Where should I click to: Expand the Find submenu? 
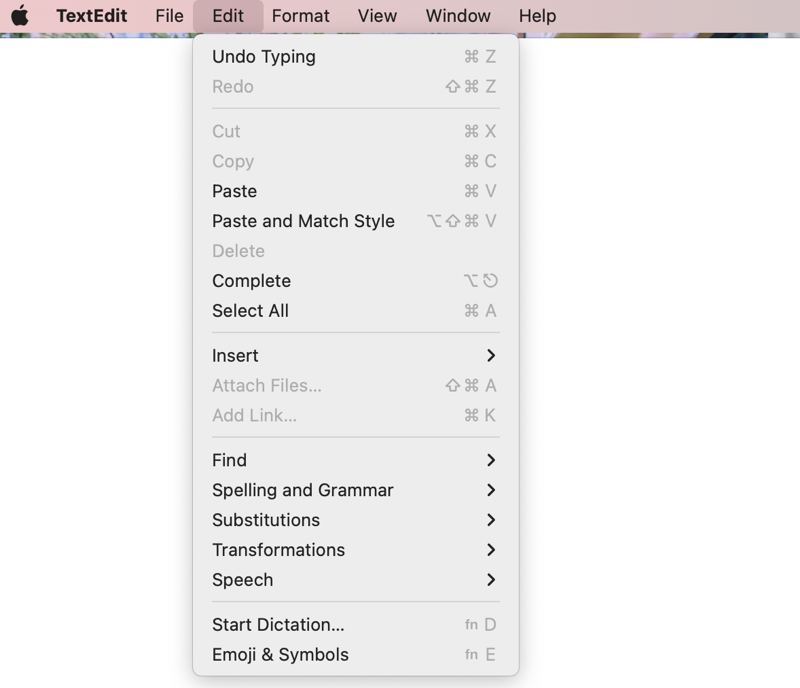click(230, 460)
